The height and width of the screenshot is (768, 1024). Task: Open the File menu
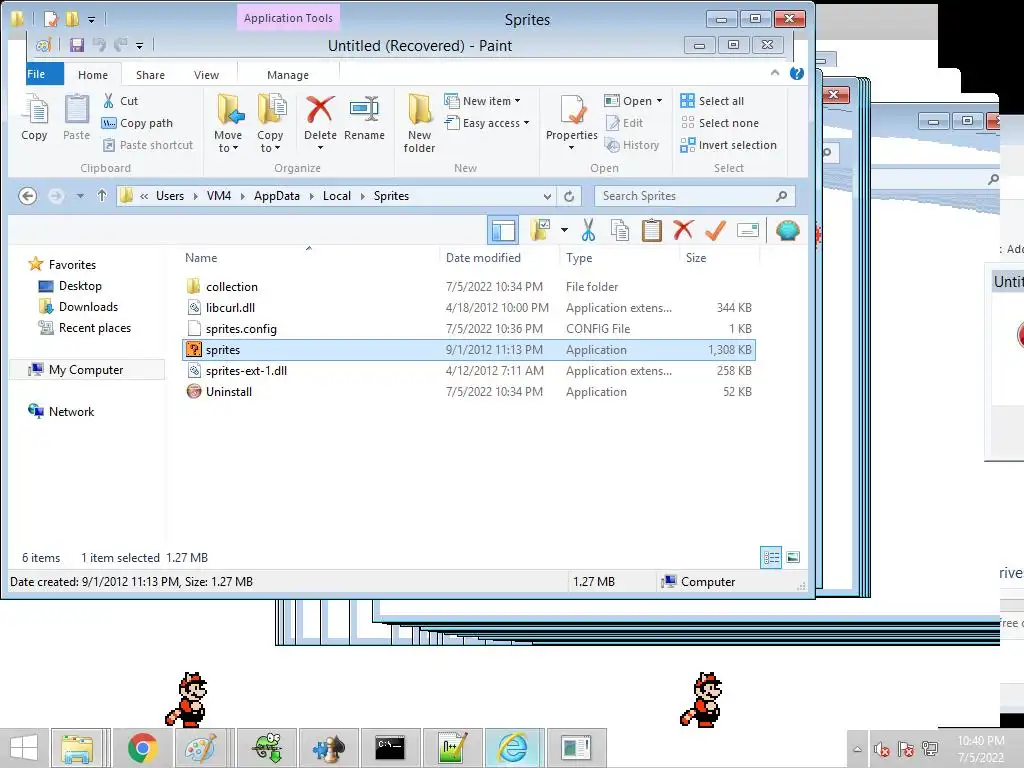(44, 74)
